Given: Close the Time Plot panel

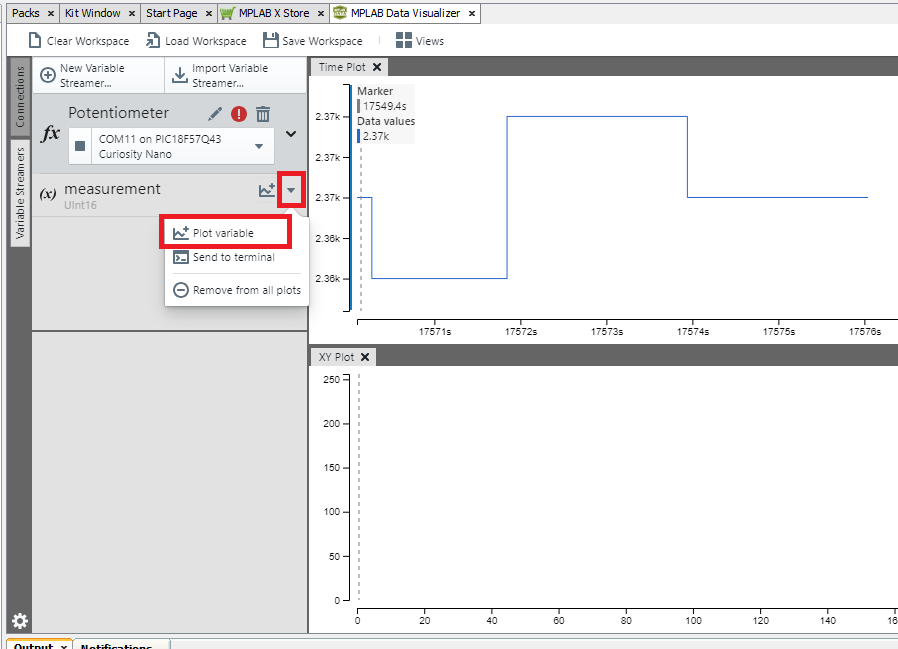Looking at the screenshot, I should point(377,67).
